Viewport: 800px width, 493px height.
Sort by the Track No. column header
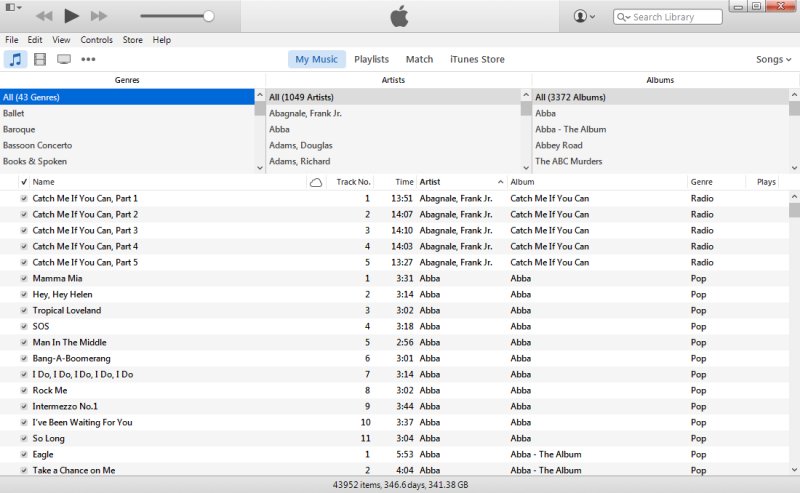pos(353,182)
